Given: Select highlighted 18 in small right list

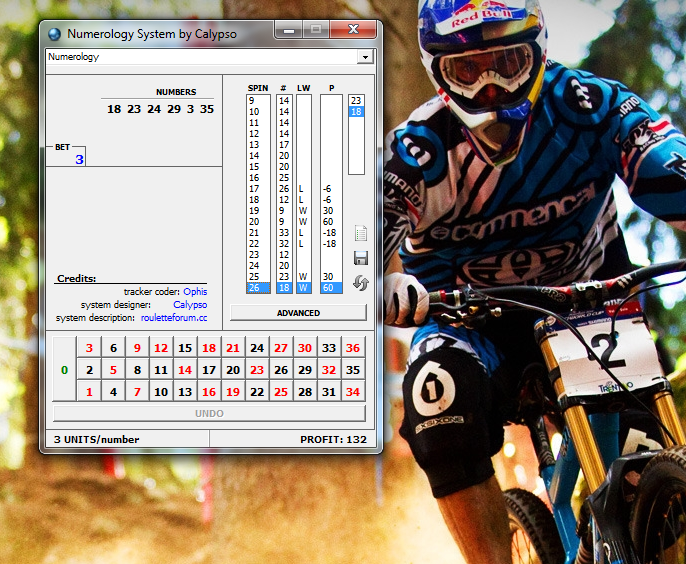Looking at the screenshot, I should click(x=356, y=112).
